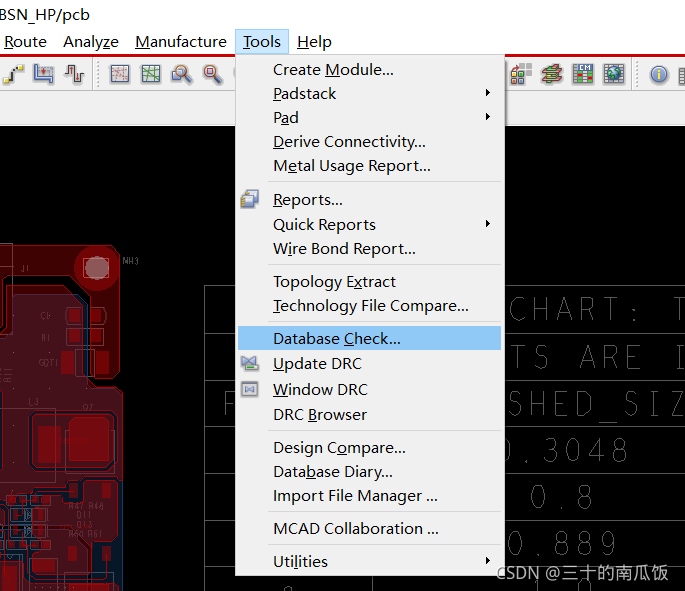
Task: Expand the Utilities submenu
Action: click(370, 561)
